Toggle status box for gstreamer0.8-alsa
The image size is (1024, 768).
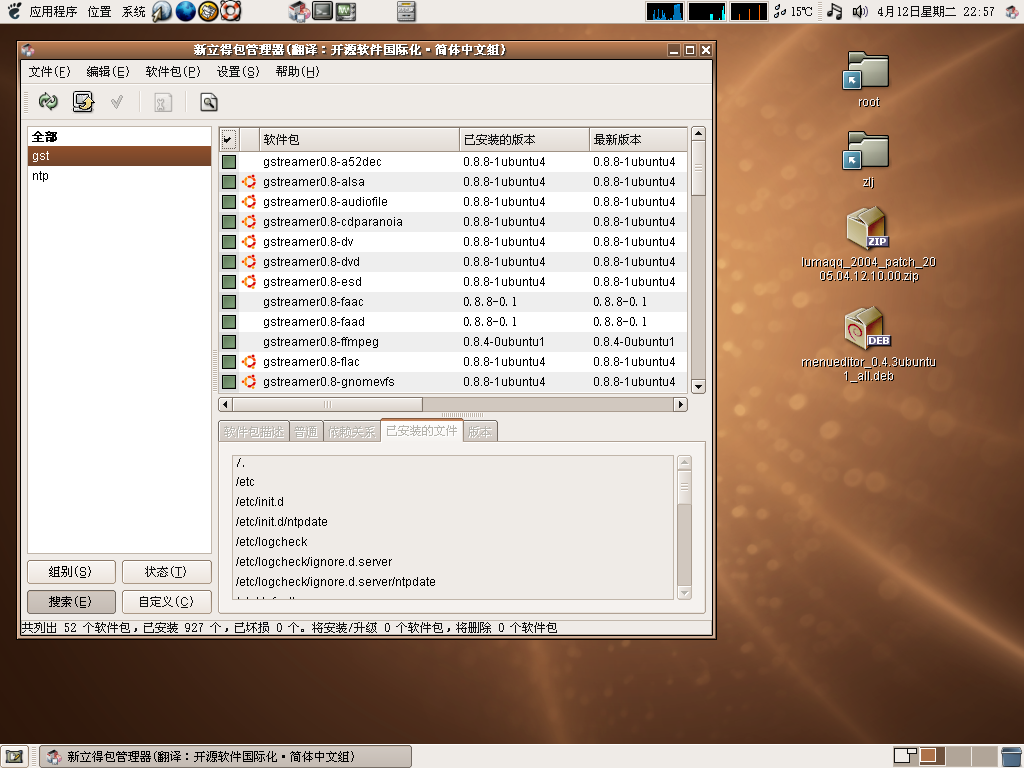click(x=229, y=182)
